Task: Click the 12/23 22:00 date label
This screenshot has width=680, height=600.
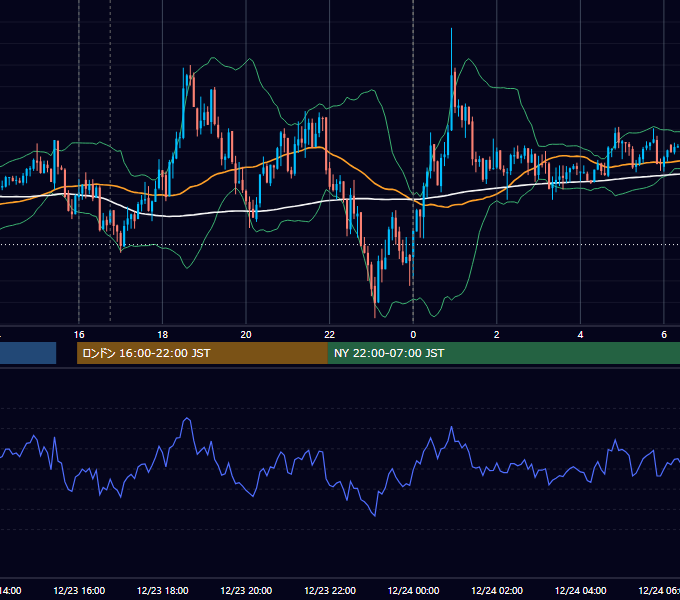Action: (x=330, y=590)
